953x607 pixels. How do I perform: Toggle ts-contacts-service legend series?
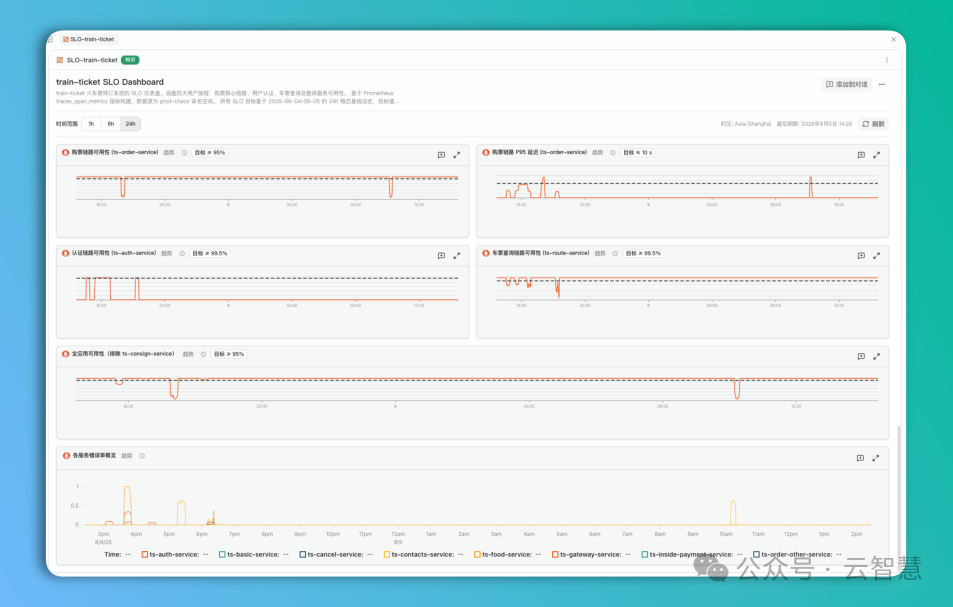(x=423, y=554)
